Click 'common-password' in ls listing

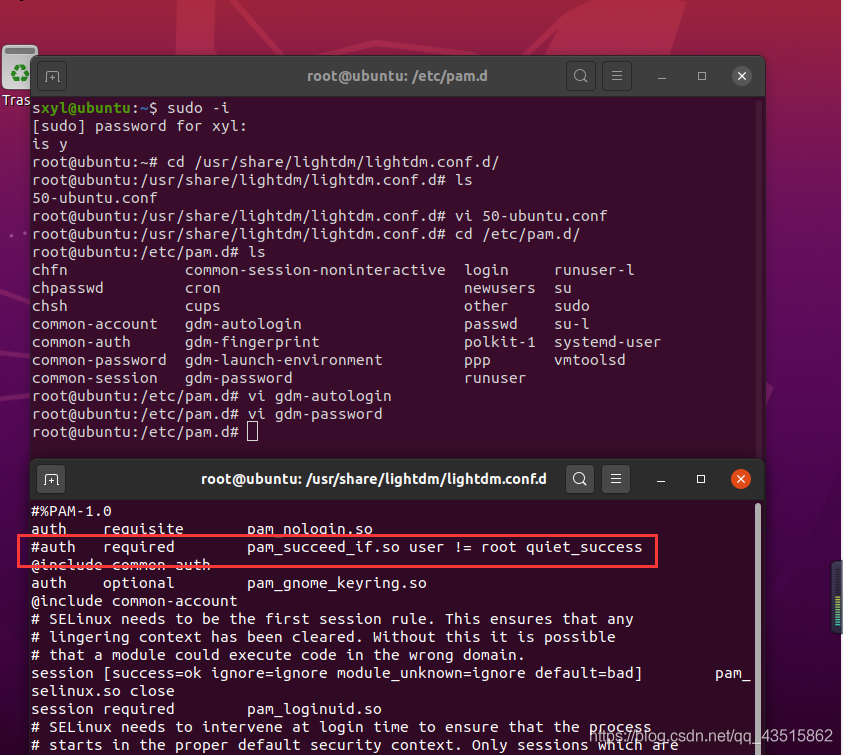click(99, 360)
